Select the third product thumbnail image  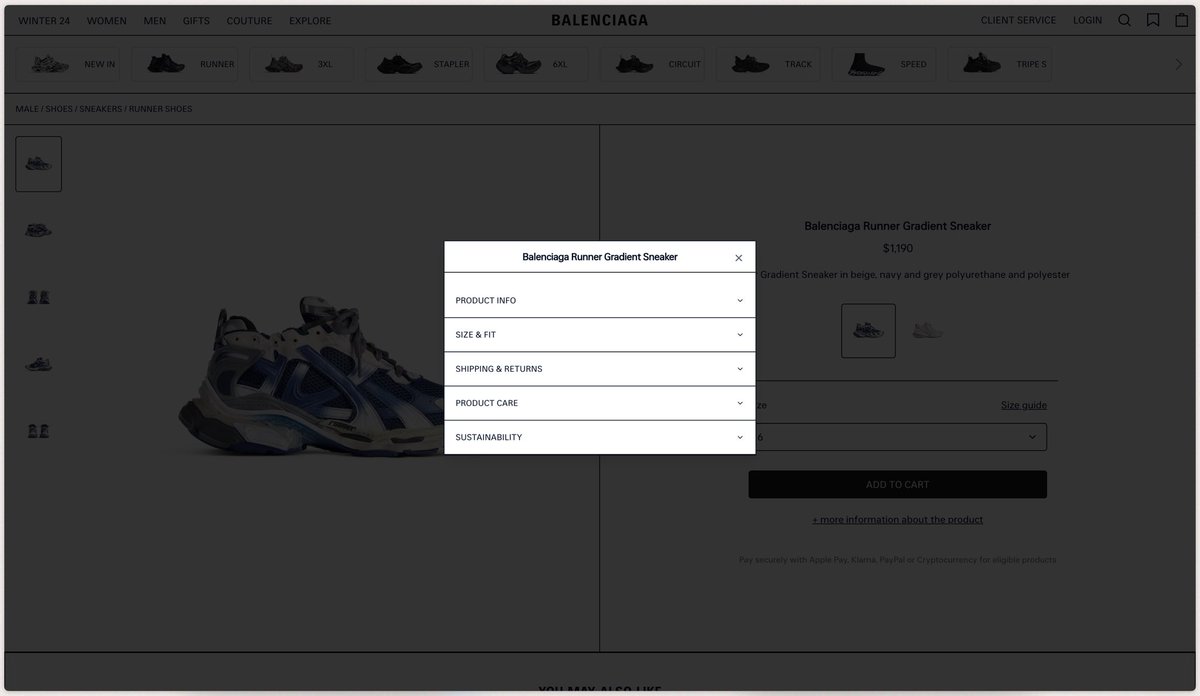tap(39, 298)
